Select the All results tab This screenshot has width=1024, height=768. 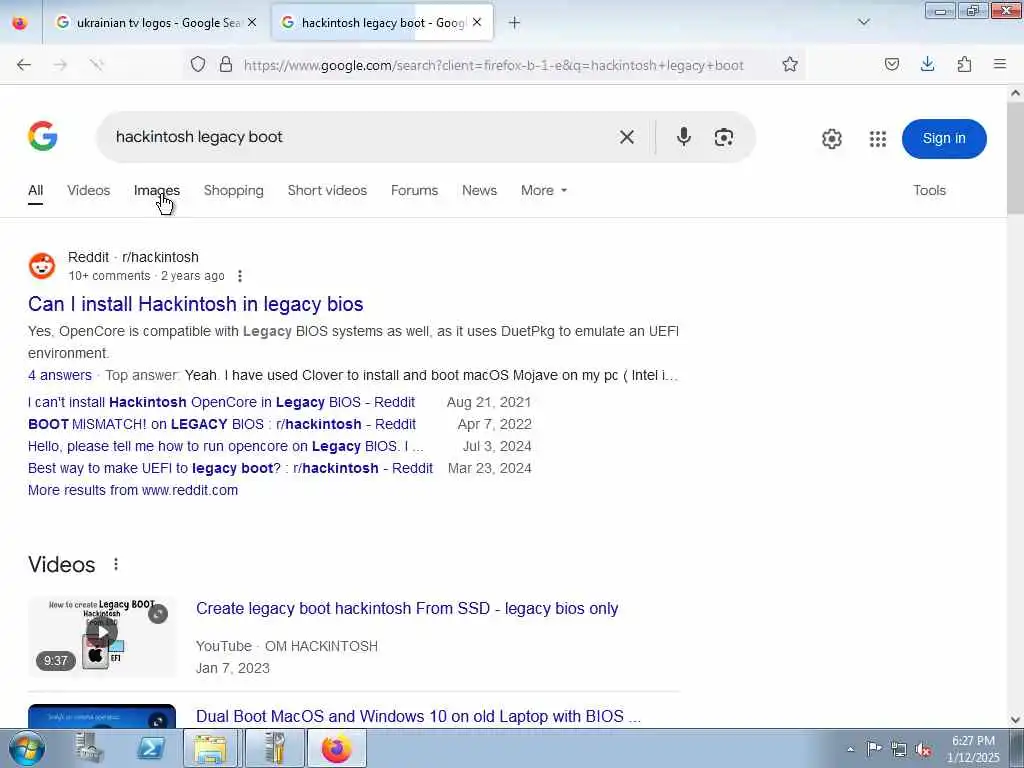[x=35, y=191]
